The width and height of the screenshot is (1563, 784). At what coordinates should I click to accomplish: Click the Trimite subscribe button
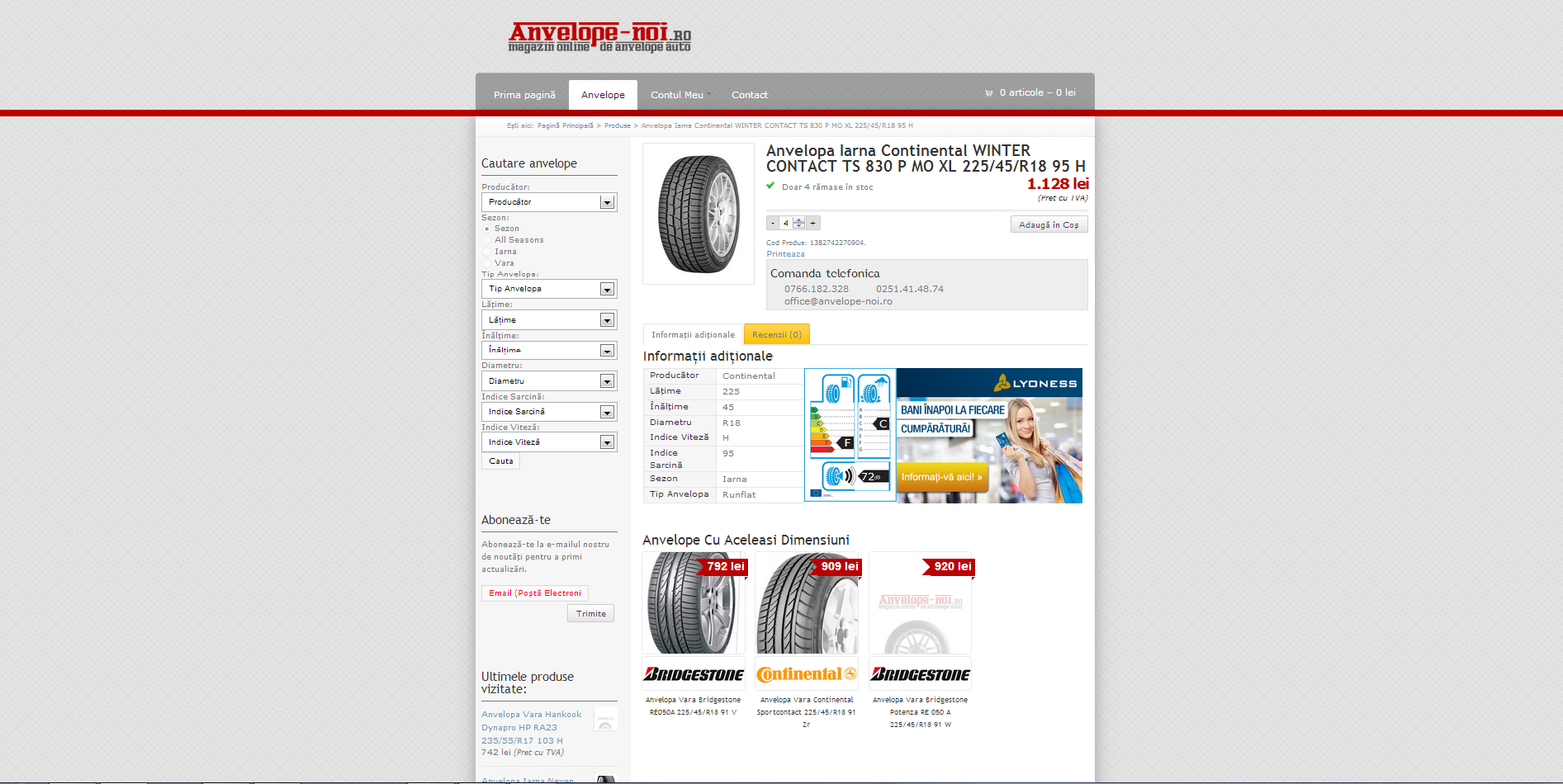[590, 613]
